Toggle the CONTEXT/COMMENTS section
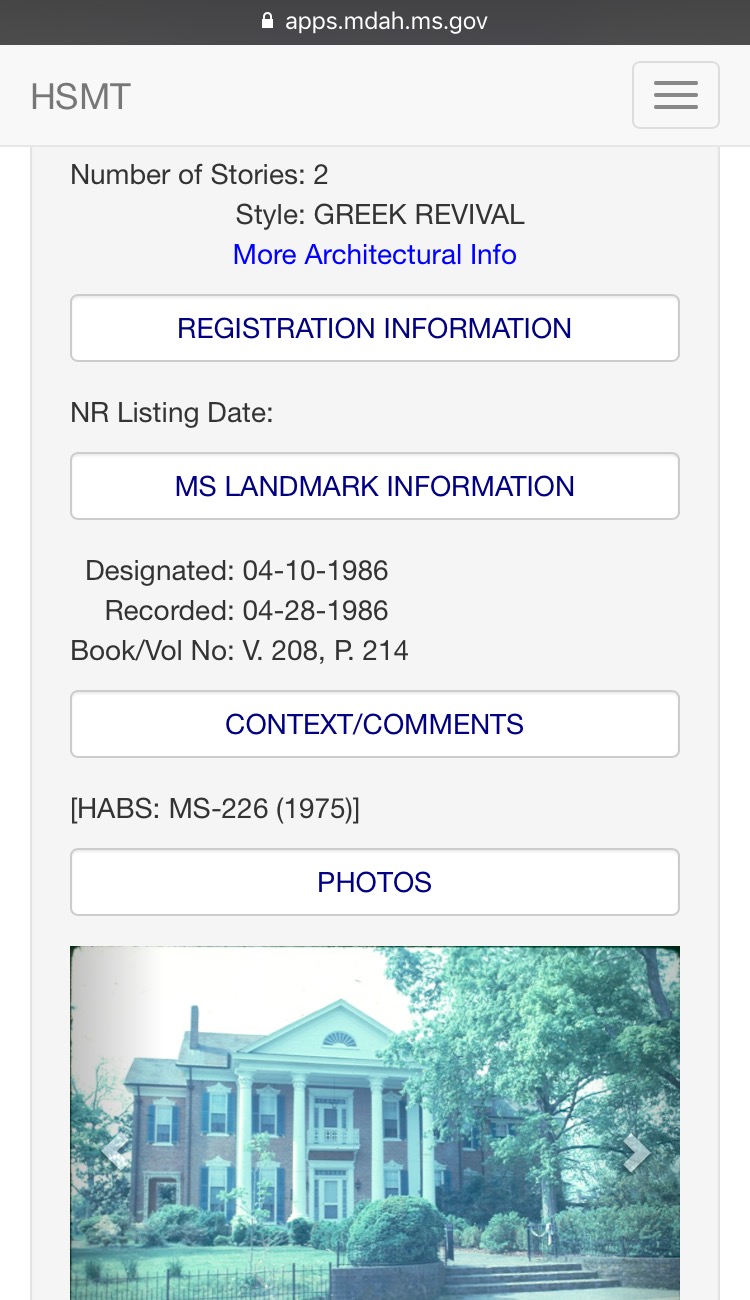The image size is (750, 1300). (x=374, y=724)
